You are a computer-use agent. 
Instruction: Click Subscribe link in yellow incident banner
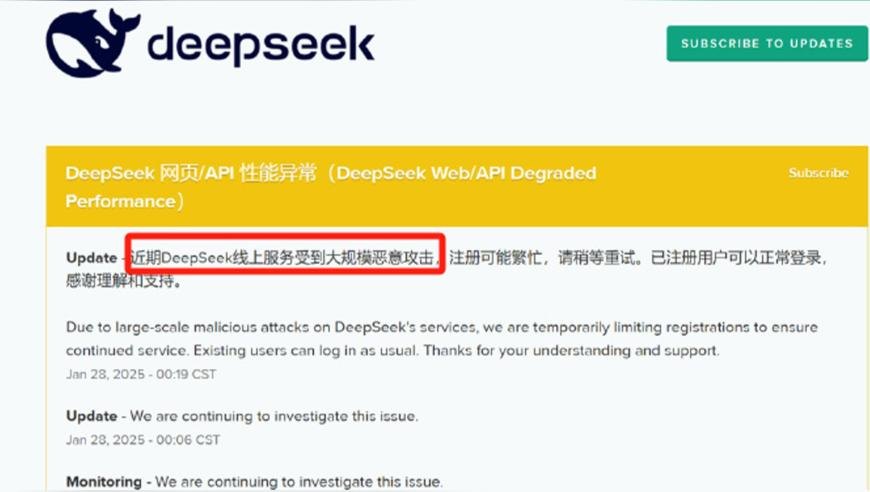click(818, 173)
